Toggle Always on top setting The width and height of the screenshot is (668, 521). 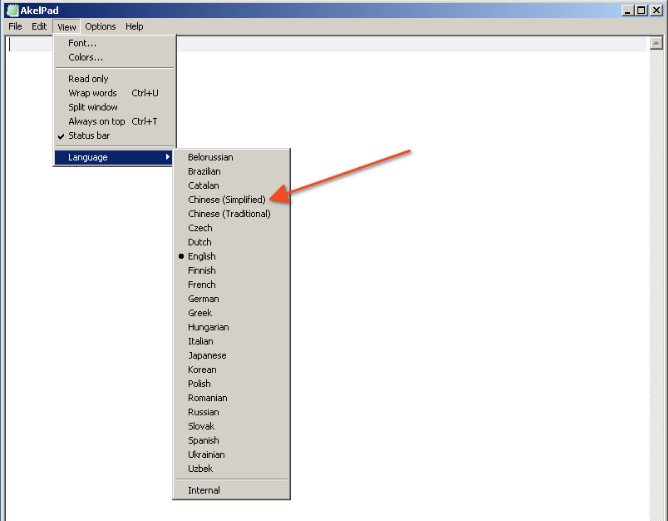(96, 122)
